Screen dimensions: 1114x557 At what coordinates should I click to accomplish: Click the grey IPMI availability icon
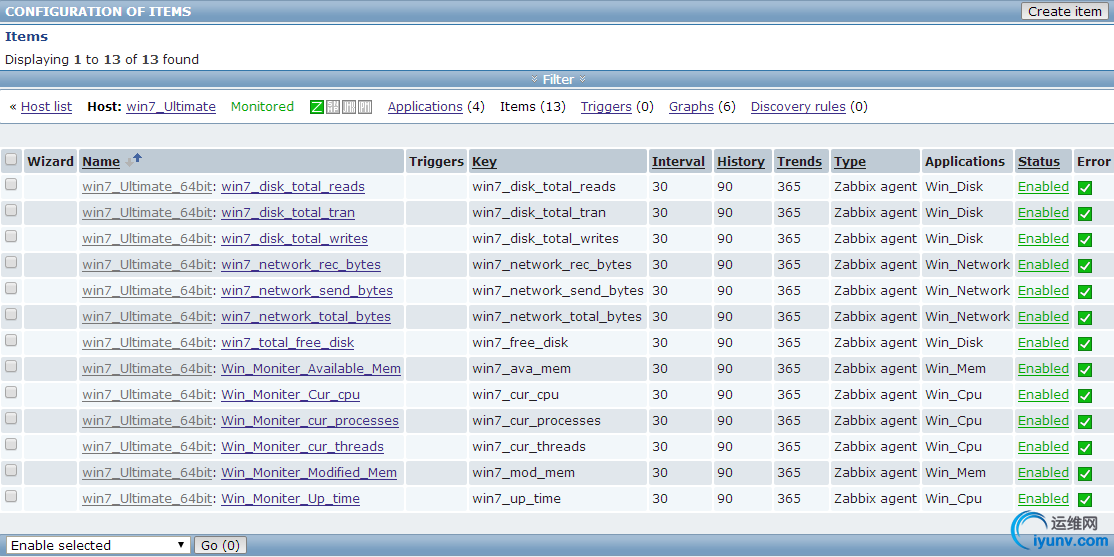point(365,107)
